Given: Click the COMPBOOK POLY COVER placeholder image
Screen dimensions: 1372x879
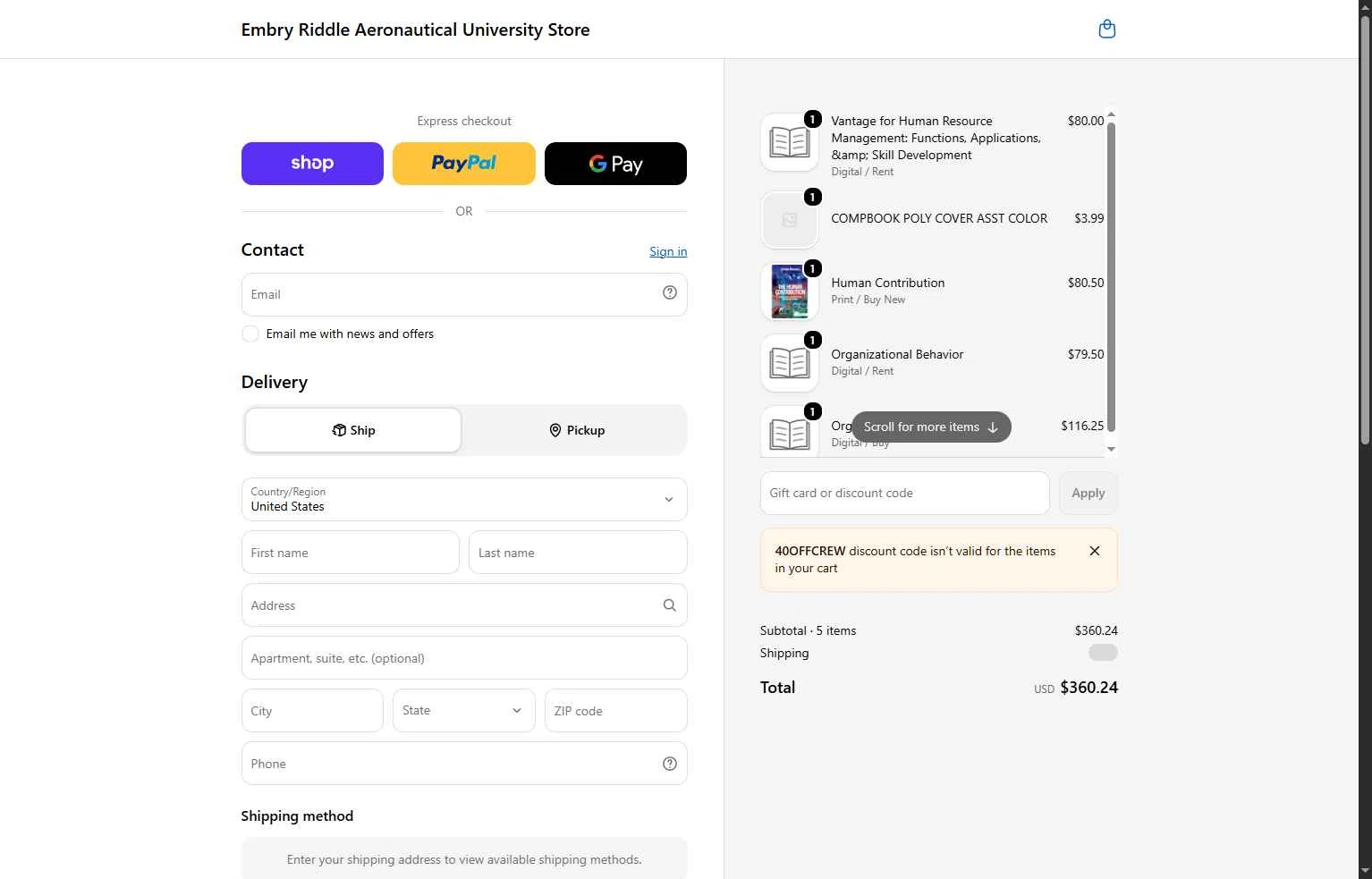Looking at the screenshot, I should pyautogui.click(x=790, y=220).
